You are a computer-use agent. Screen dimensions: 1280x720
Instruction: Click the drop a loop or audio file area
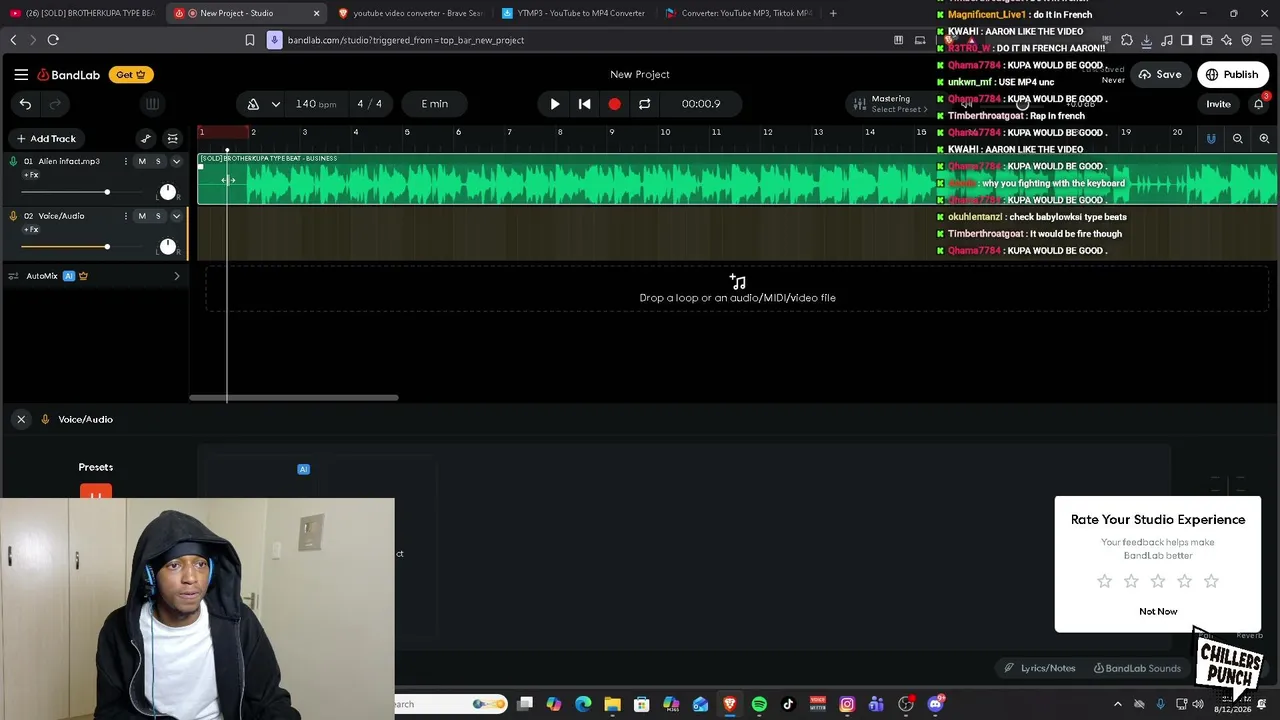pyautogui.click(x=738, y=289)
